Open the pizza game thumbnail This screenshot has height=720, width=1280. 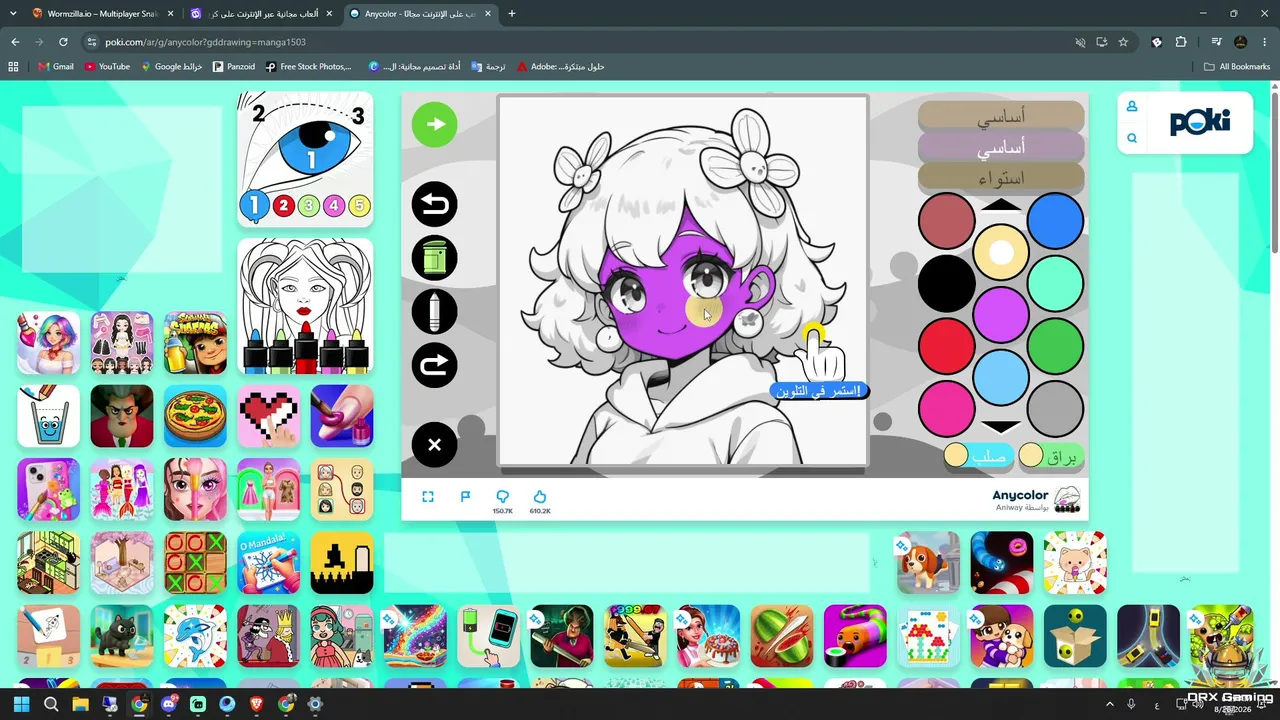tap(195, 416)
